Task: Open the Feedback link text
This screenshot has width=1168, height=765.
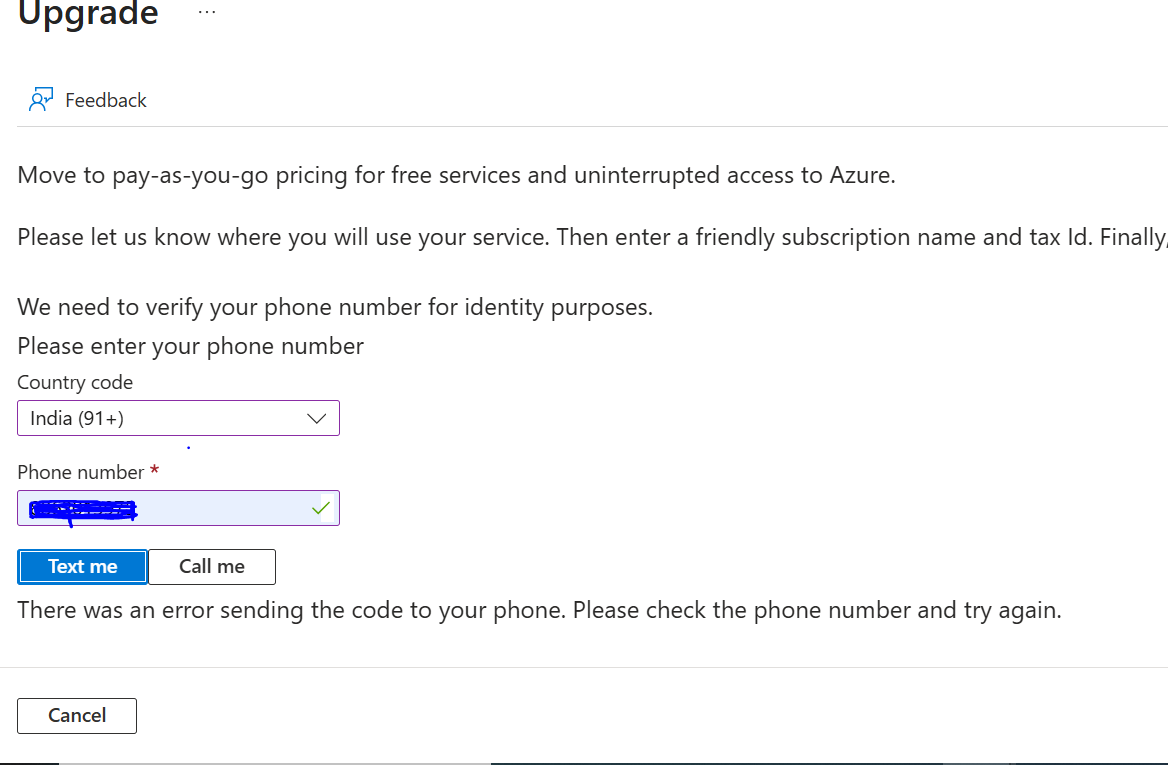Action: pos(105,100)
